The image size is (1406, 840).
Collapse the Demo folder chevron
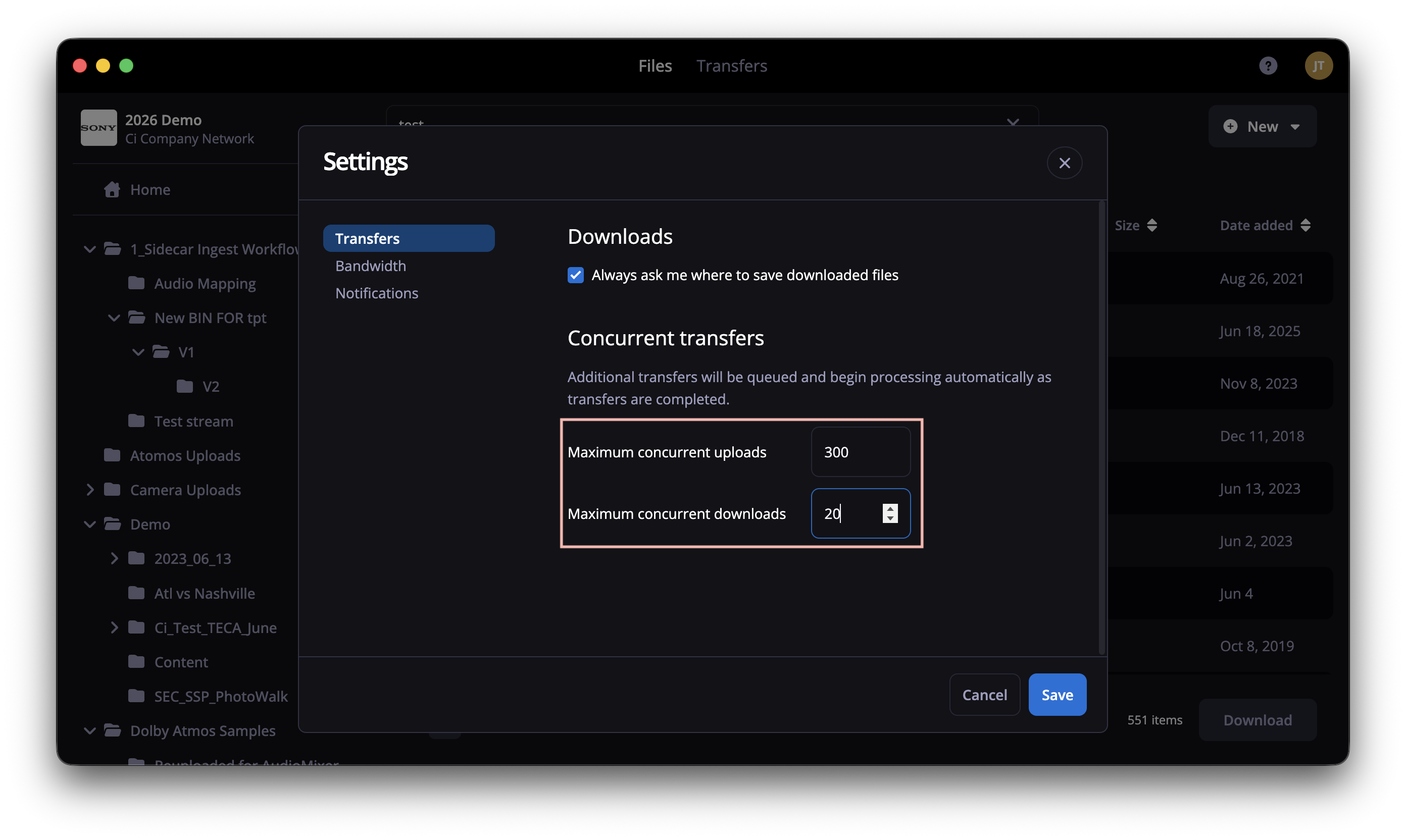89,524
